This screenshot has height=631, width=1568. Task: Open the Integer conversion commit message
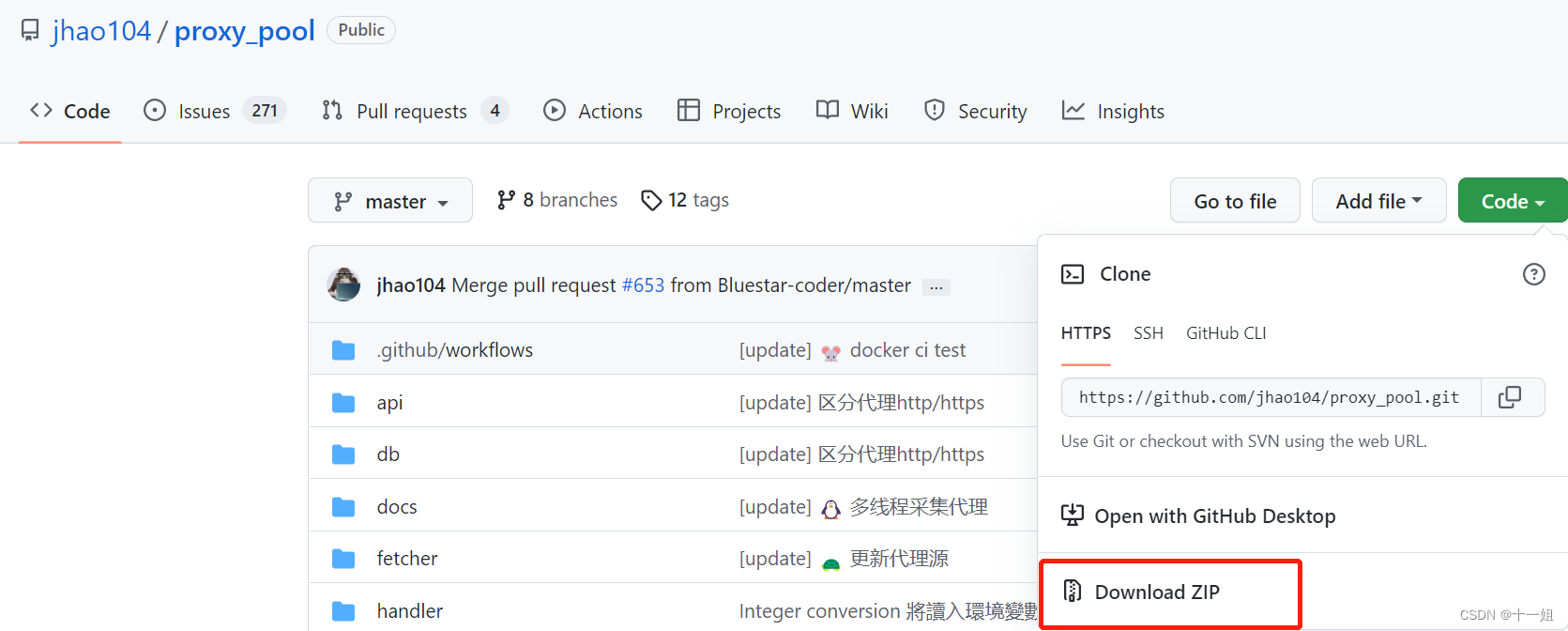coord(888,611)
